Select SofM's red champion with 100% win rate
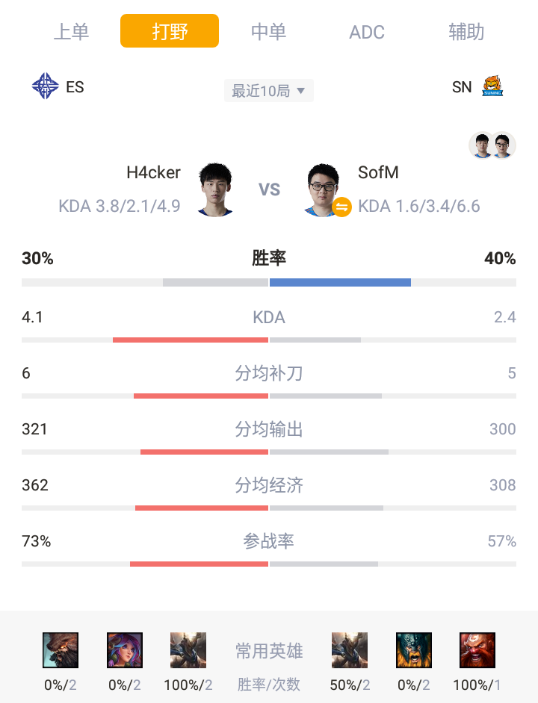Viewport: 538px width, 703px height. pyautogui.click(x=477, y=650)
